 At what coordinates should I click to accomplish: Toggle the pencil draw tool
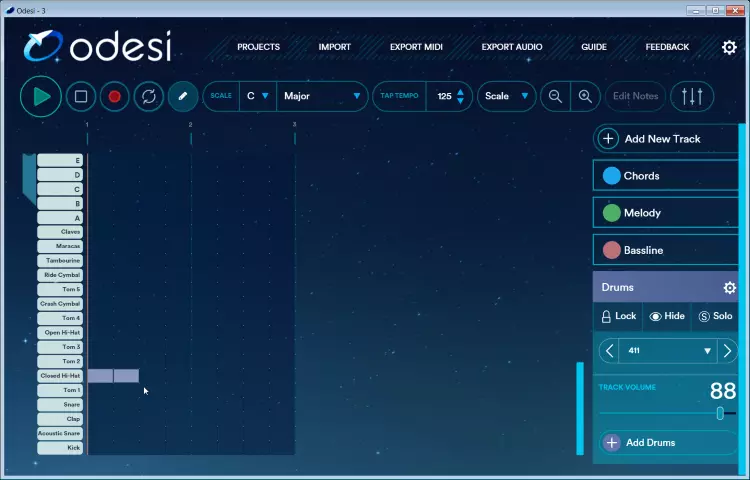coord(183,97)
